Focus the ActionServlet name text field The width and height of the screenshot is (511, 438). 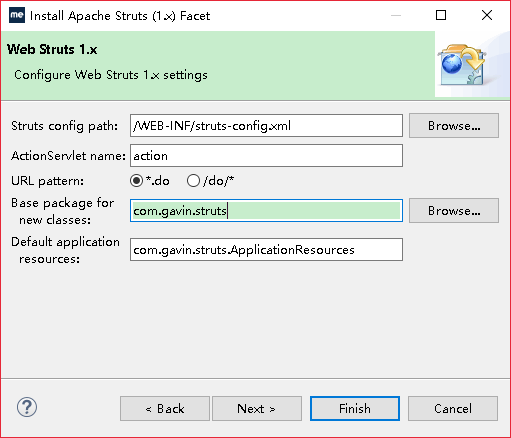tap(266, 156)
